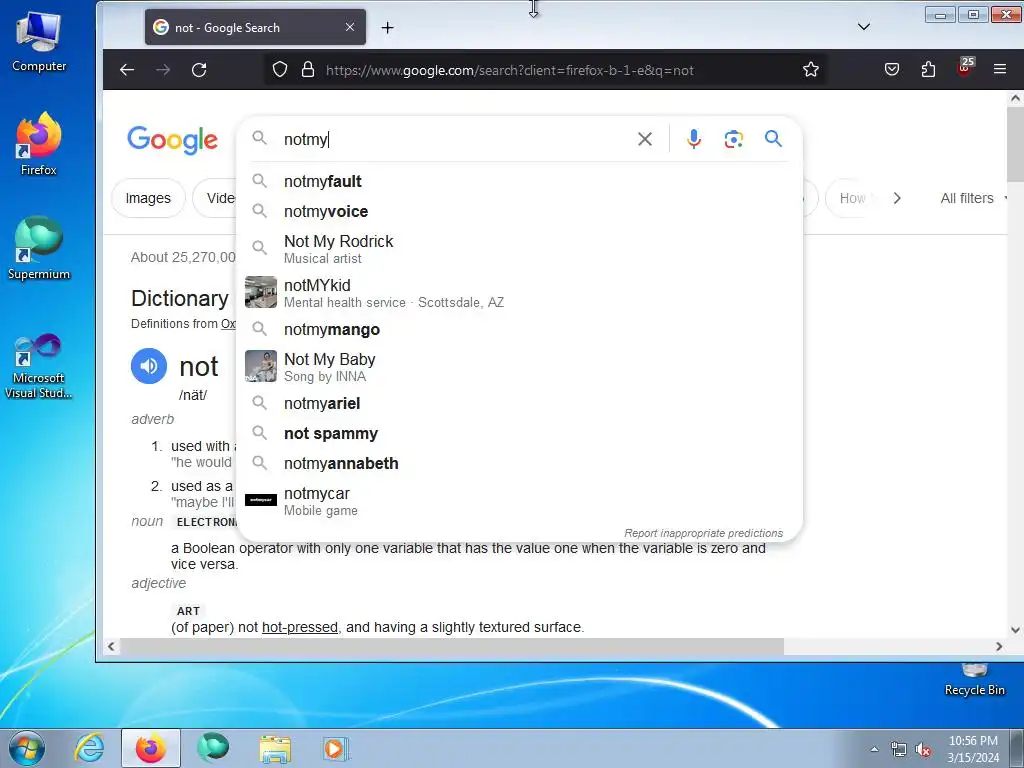Switch to the Images filter tab
Viewport: 1024px width, 768px height.
[x=148, y=198]
